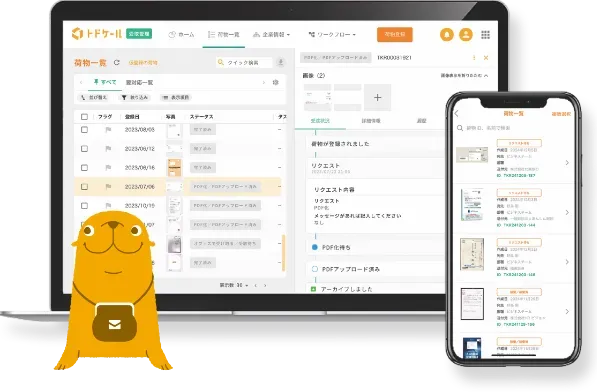Click the orange 荷物登録 button
The image size is (600, 392).
(395, 34)
